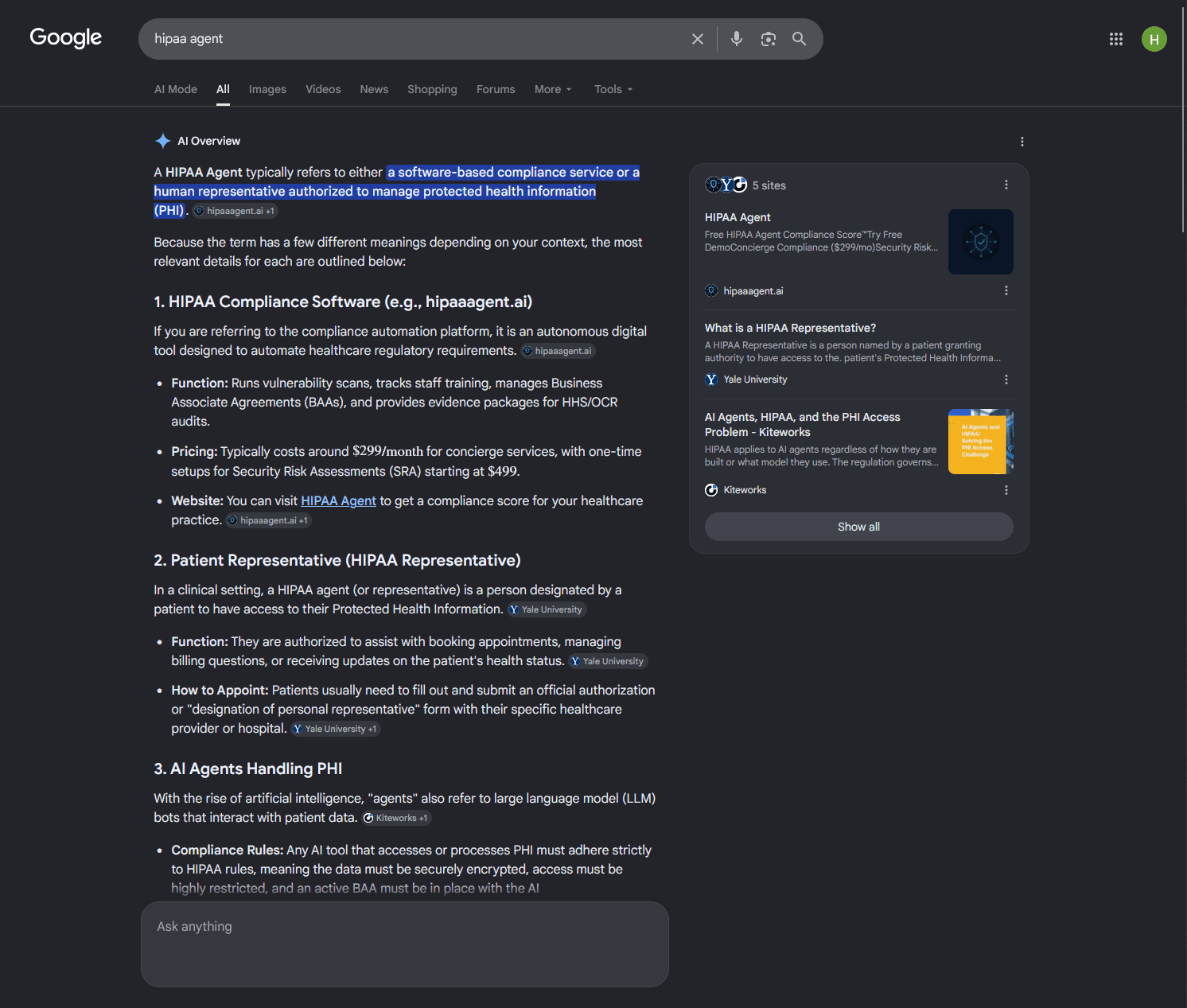Click hipaaagent.ai citation after regulatory requirements
1187x1008 pixels.
(558, 351)
